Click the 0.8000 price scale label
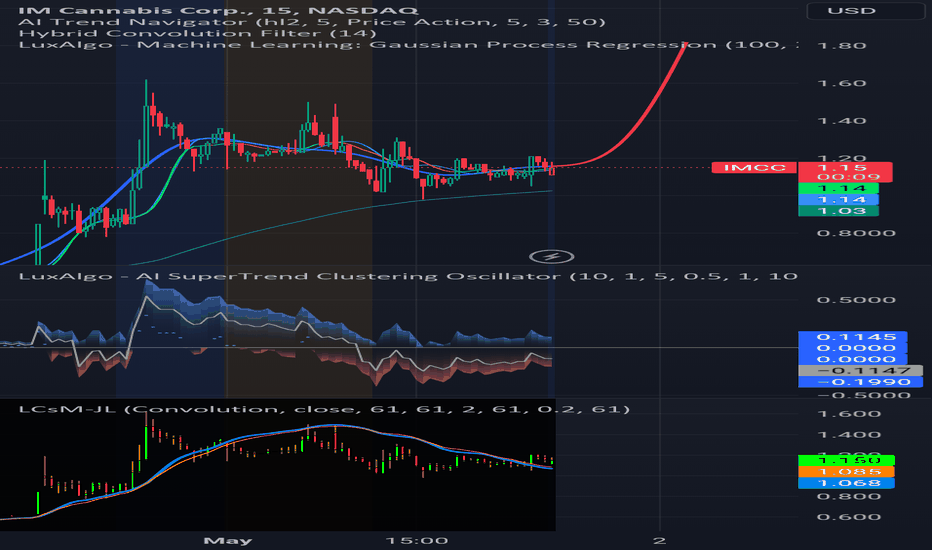The width and height of the screenshot is (932, 550). (x=856, y=233)
